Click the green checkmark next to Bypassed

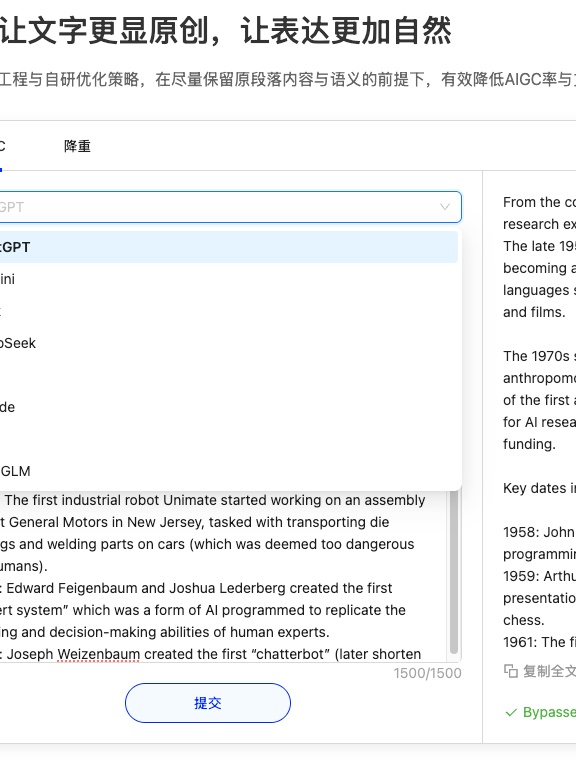[x=511, y=712]
